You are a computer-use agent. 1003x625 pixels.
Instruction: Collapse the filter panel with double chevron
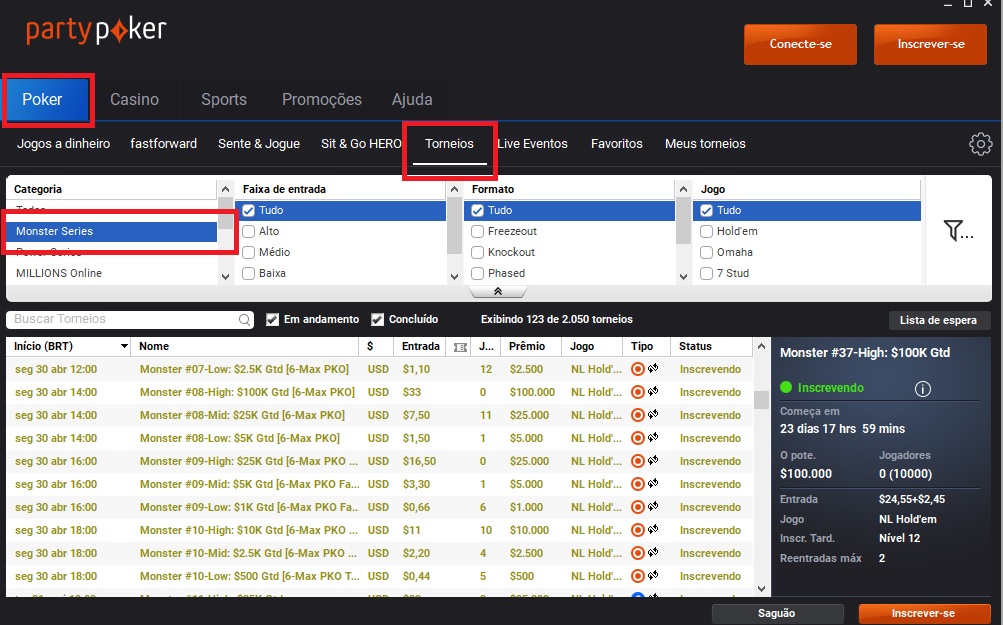[x=498, y=292]
